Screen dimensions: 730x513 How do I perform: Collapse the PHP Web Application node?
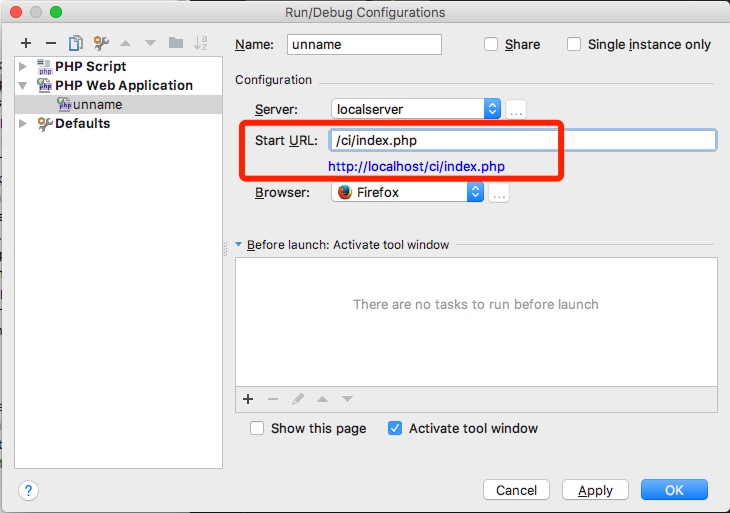click(22, 86)
